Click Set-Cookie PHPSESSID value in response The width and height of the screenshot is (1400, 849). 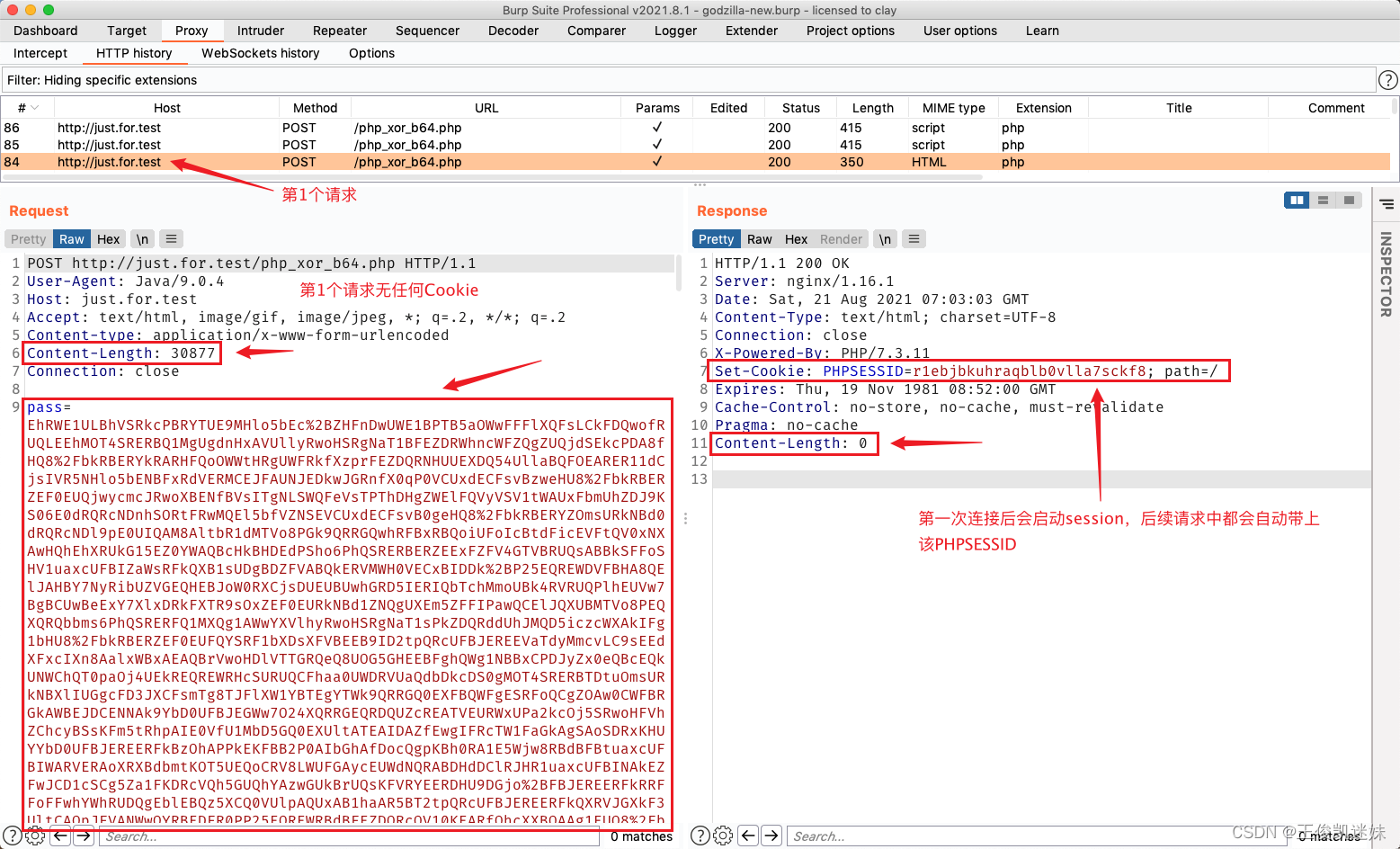pos(1030,371)
